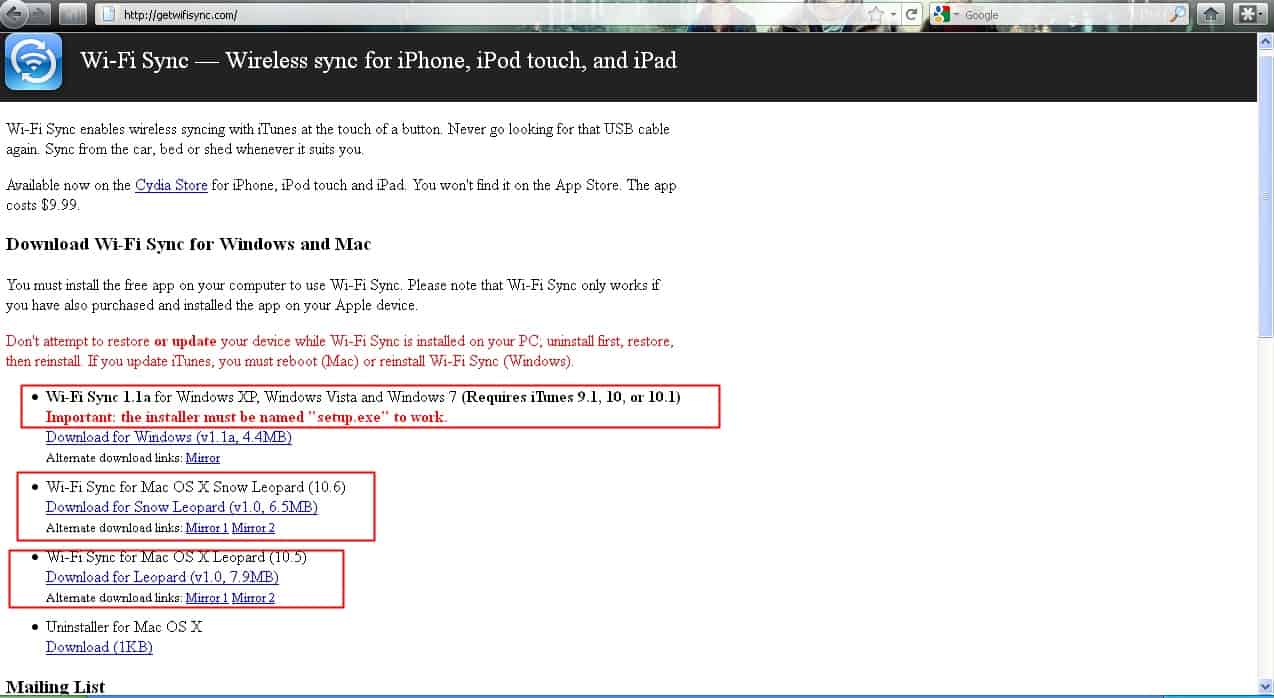
Task: Open the URL history dropdown arrow
Action: click(x=894, y=15)
